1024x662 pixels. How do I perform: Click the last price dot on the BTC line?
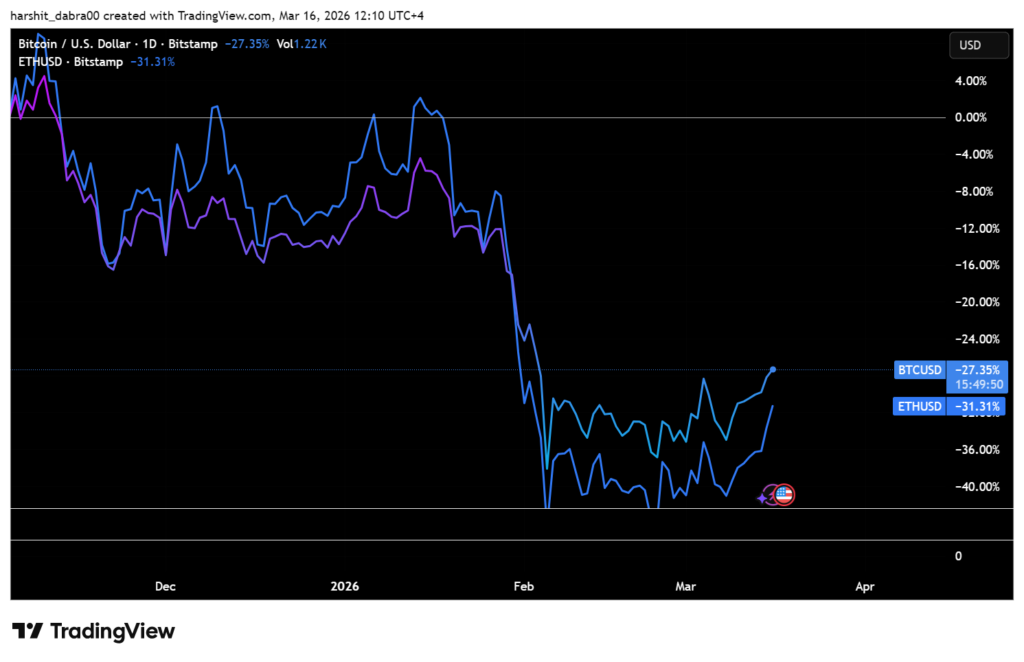772,369
